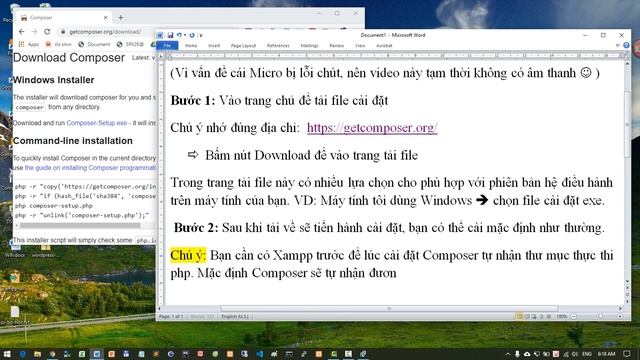Click the tab selector at the ruler's left end

pos(161,57)
